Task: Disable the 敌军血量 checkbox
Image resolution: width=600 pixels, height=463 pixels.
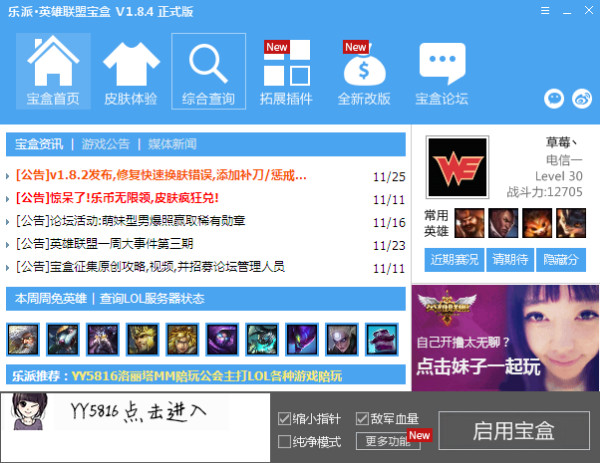Action: (x=362, y=419)
